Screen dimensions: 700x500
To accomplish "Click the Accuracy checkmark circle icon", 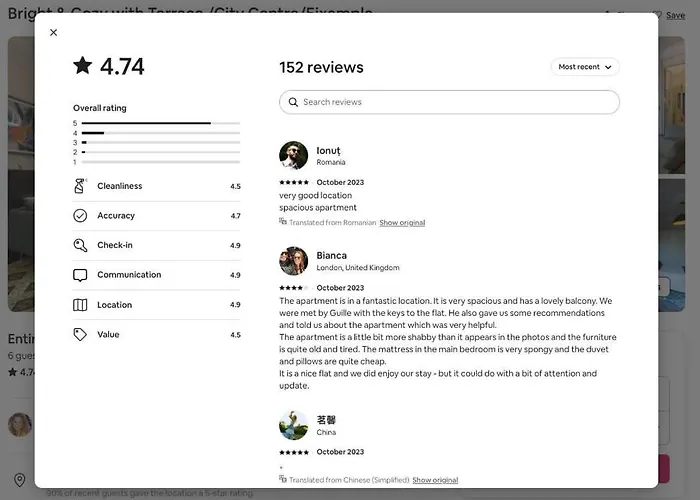I will point(80,216).
